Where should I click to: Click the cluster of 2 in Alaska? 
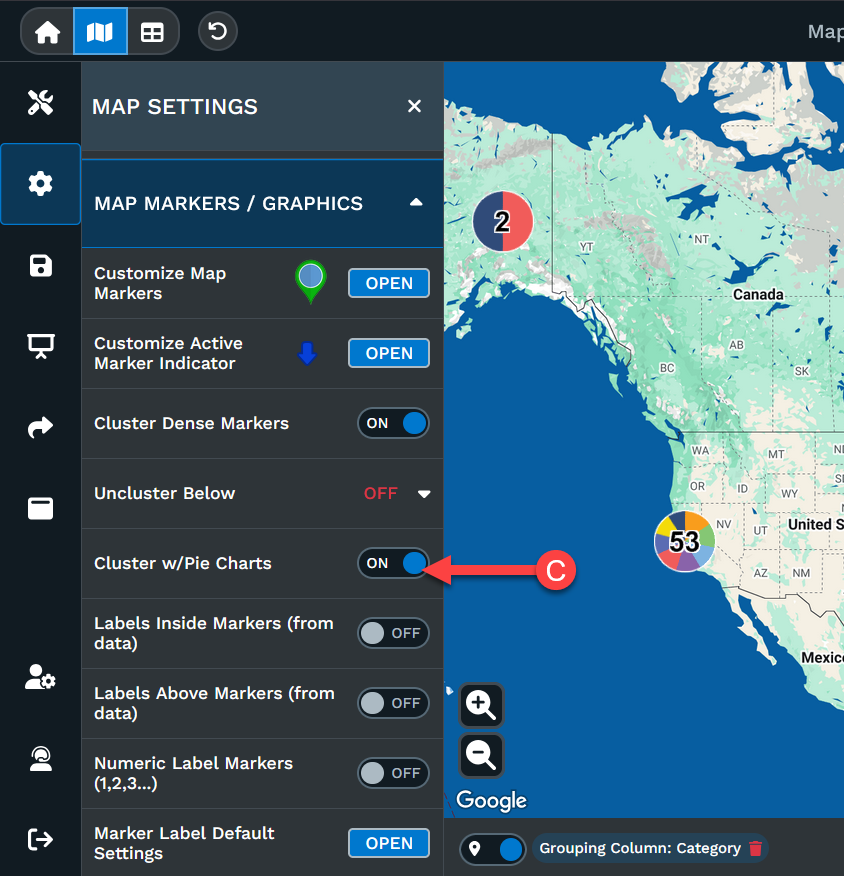(x=503, y=222)
